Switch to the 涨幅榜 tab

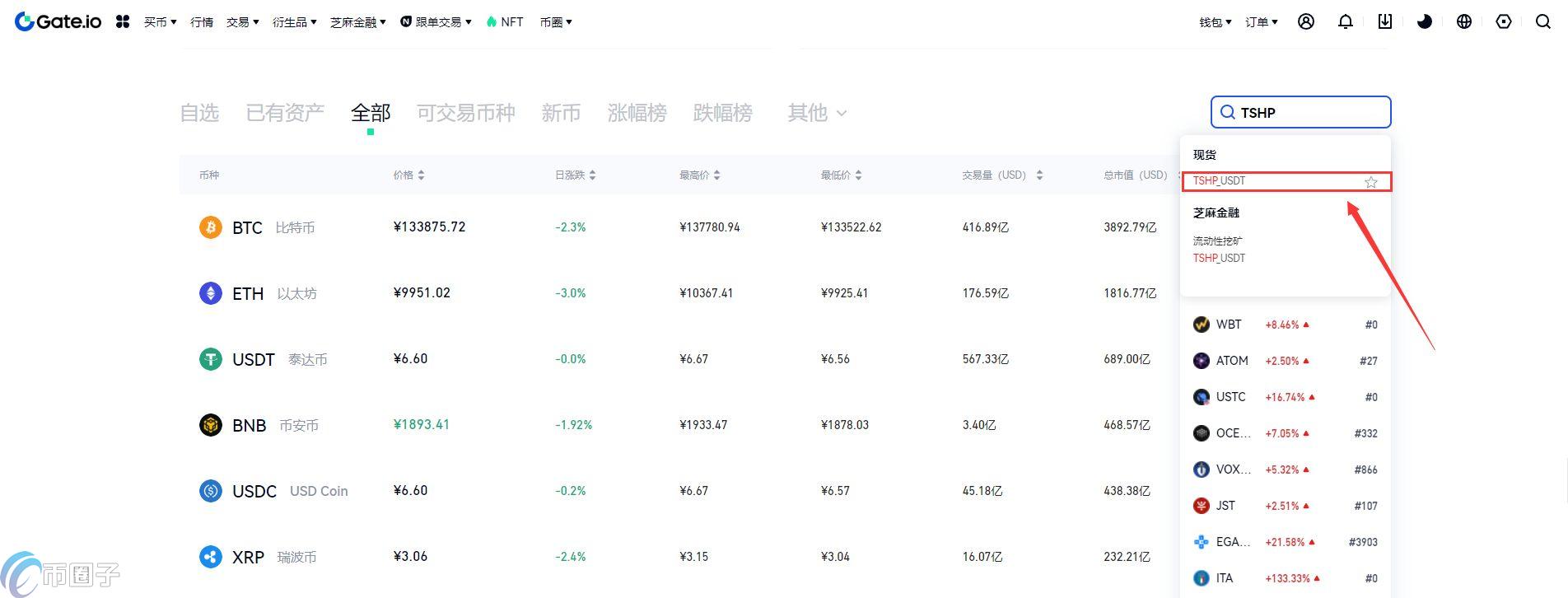click(637, 113)
